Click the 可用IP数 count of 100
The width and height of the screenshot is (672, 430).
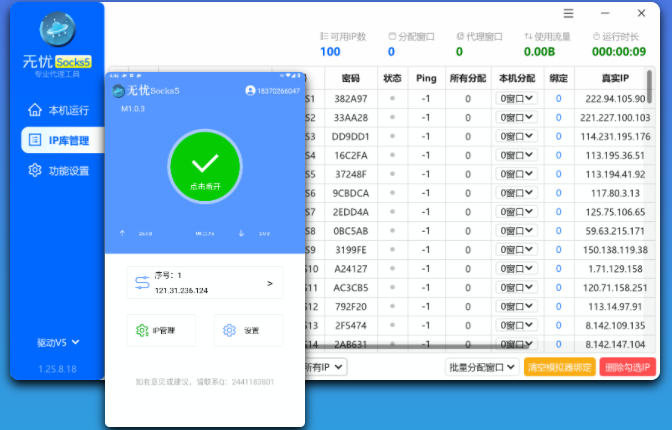coord(330,52)
